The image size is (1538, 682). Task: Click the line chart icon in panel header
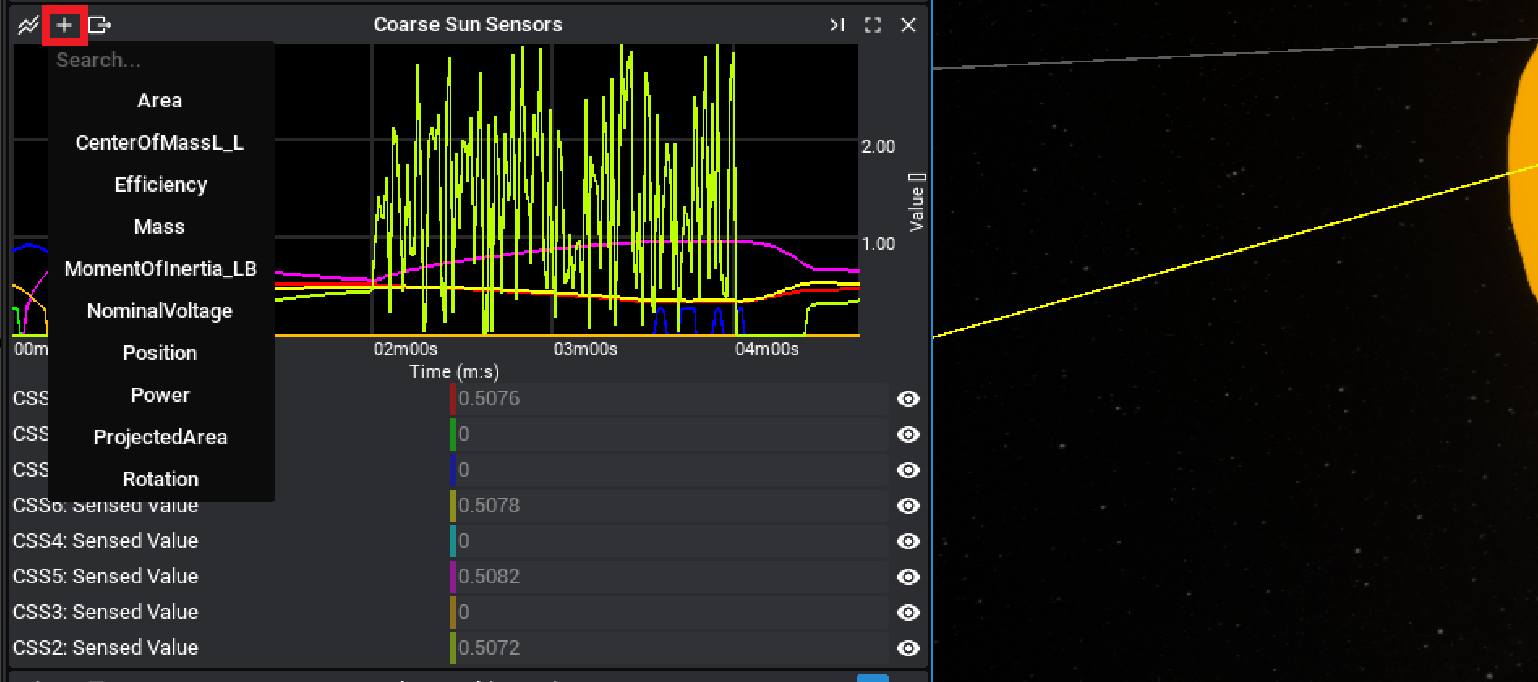point(28,25)
